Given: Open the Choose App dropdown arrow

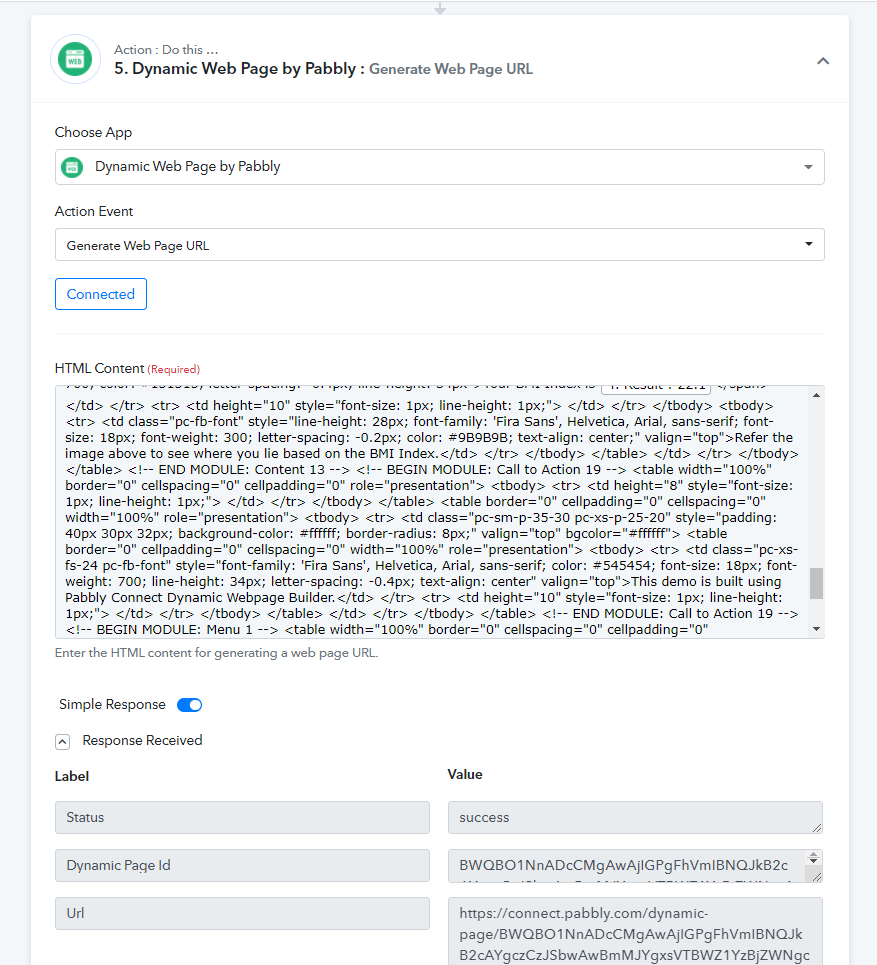Looking at the screenshot, I should [808, 167].
